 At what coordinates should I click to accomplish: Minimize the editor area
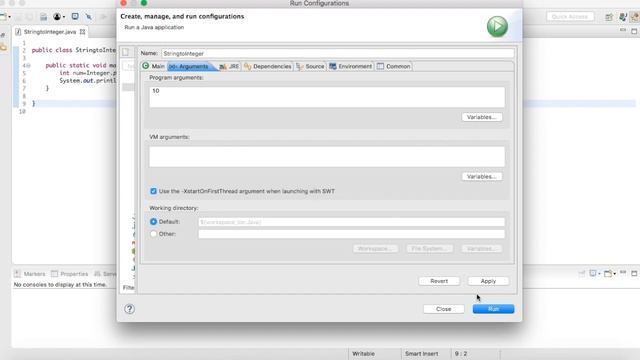tap(623, 31)
